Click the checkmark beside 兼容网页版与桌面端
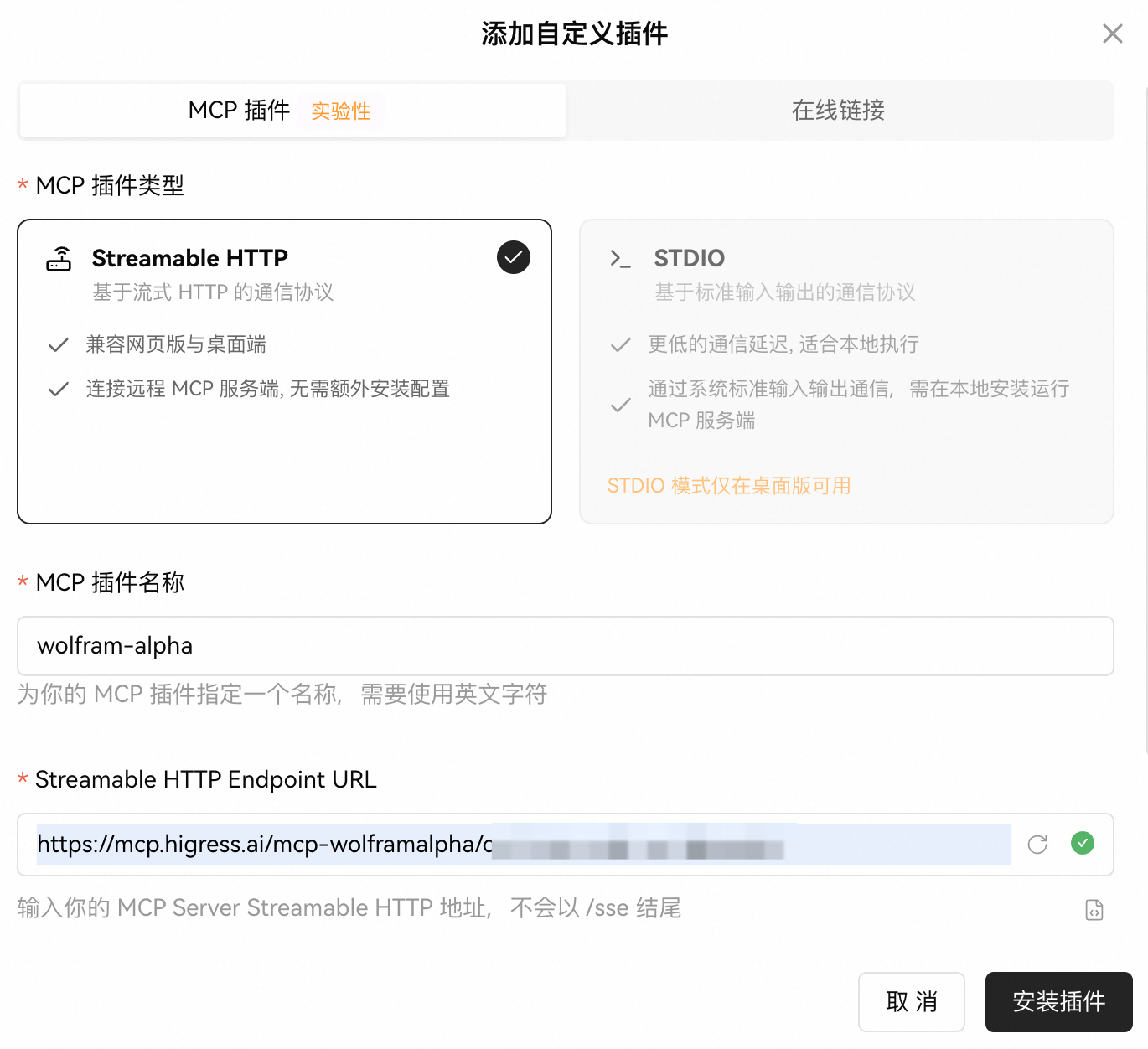 tap(59, 345)
